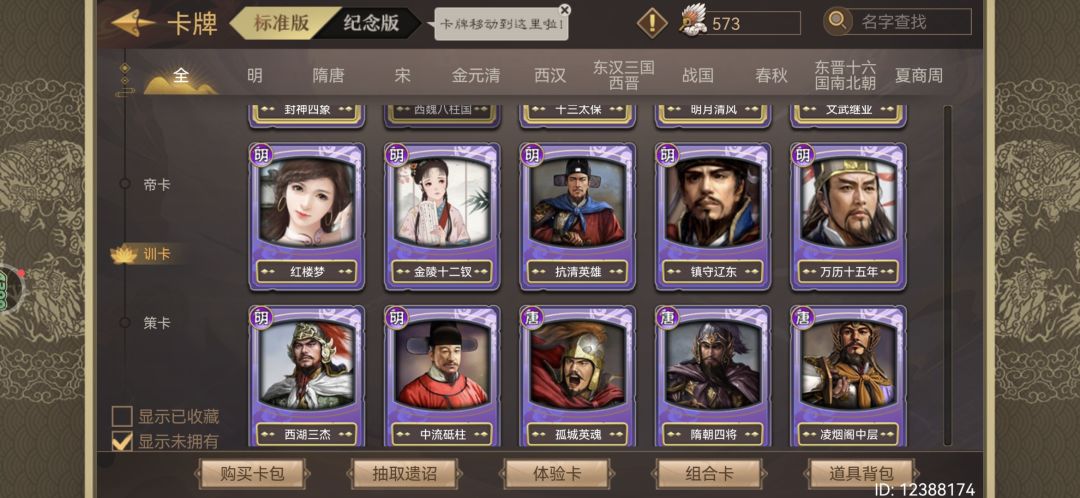
Task: Open 抽取遗诏 button
Action: [404, 473]
